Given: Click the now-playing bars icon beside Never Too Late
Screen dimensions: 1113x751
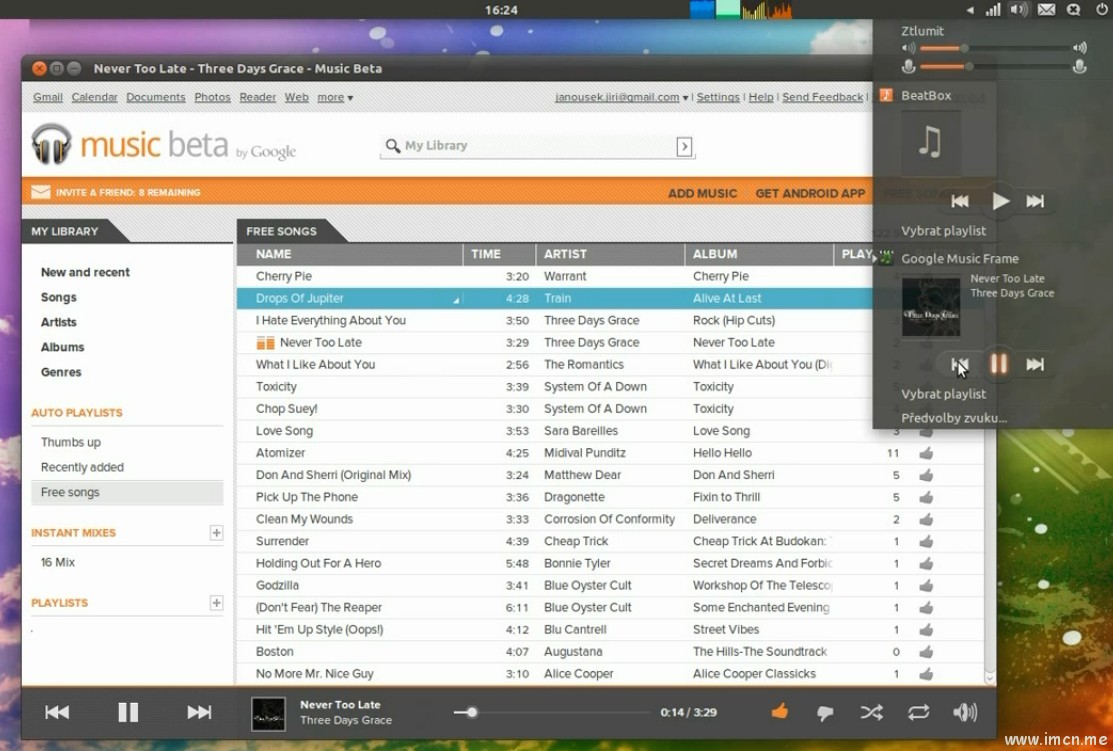Looking at the screenshot, I should pos(265,343).
